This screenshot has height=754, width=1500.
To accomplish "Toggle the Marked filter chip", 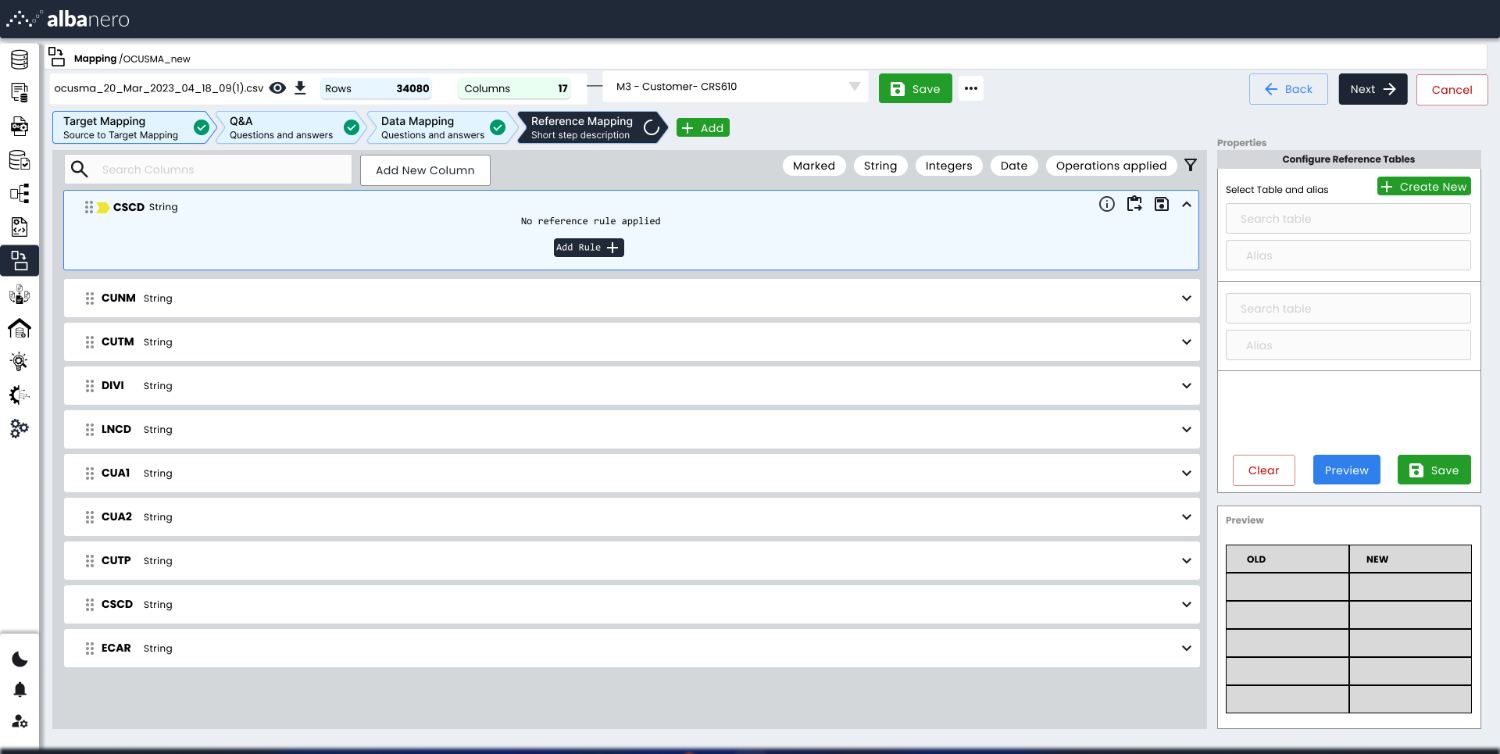I will click(814, 166).
